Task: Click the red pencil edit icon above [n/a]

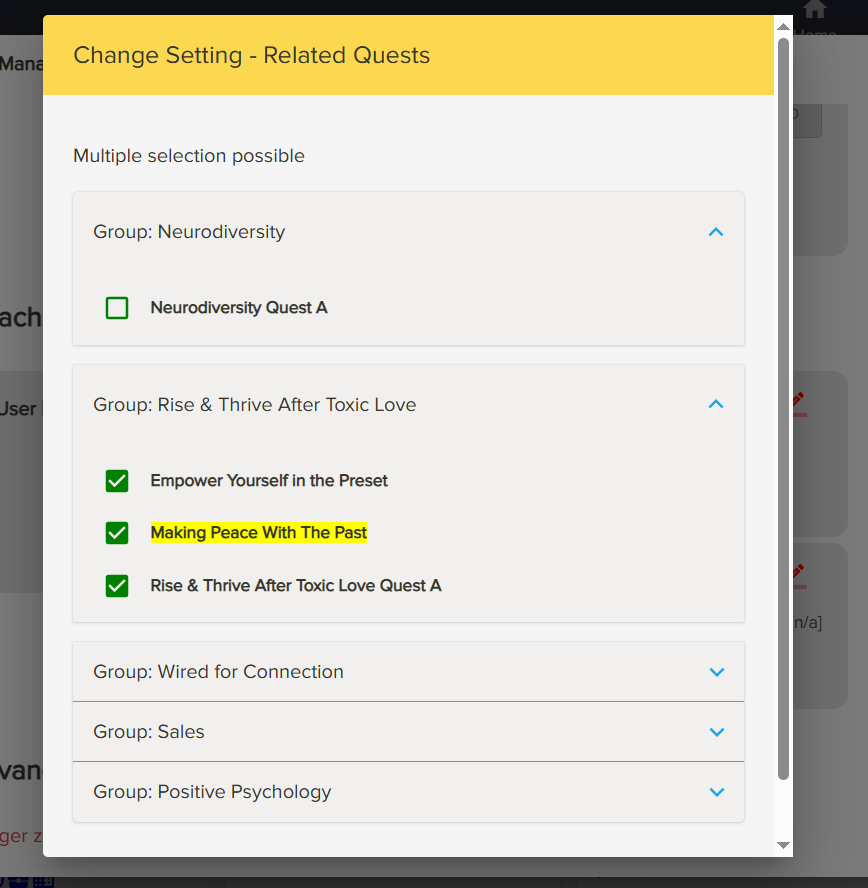Action: point(797,573)
